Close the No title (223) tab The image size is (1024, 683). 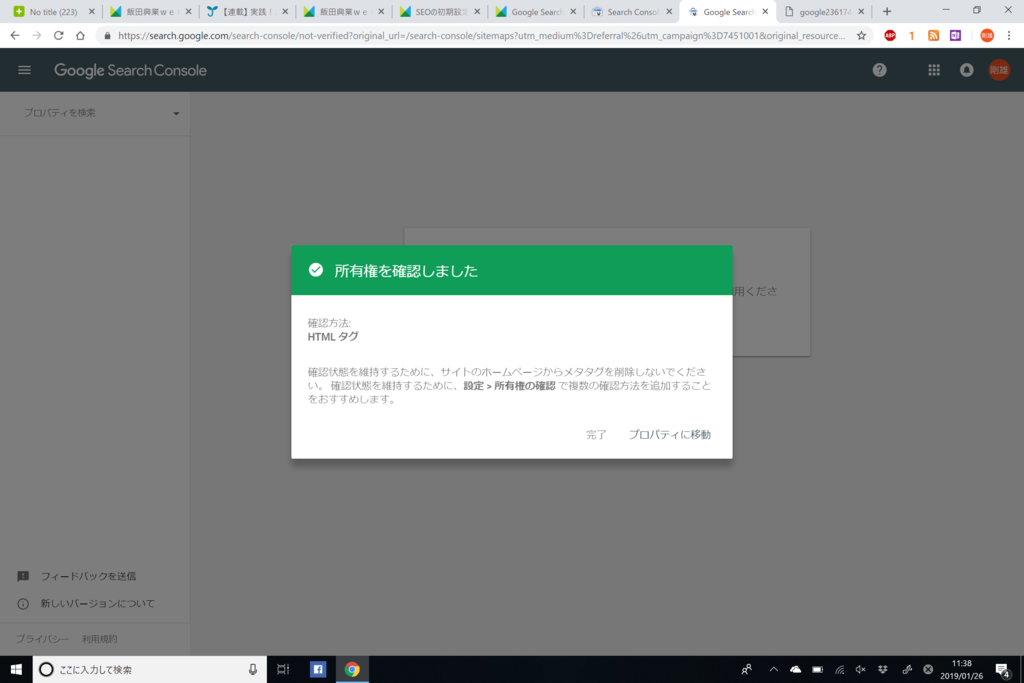(91, 12)
